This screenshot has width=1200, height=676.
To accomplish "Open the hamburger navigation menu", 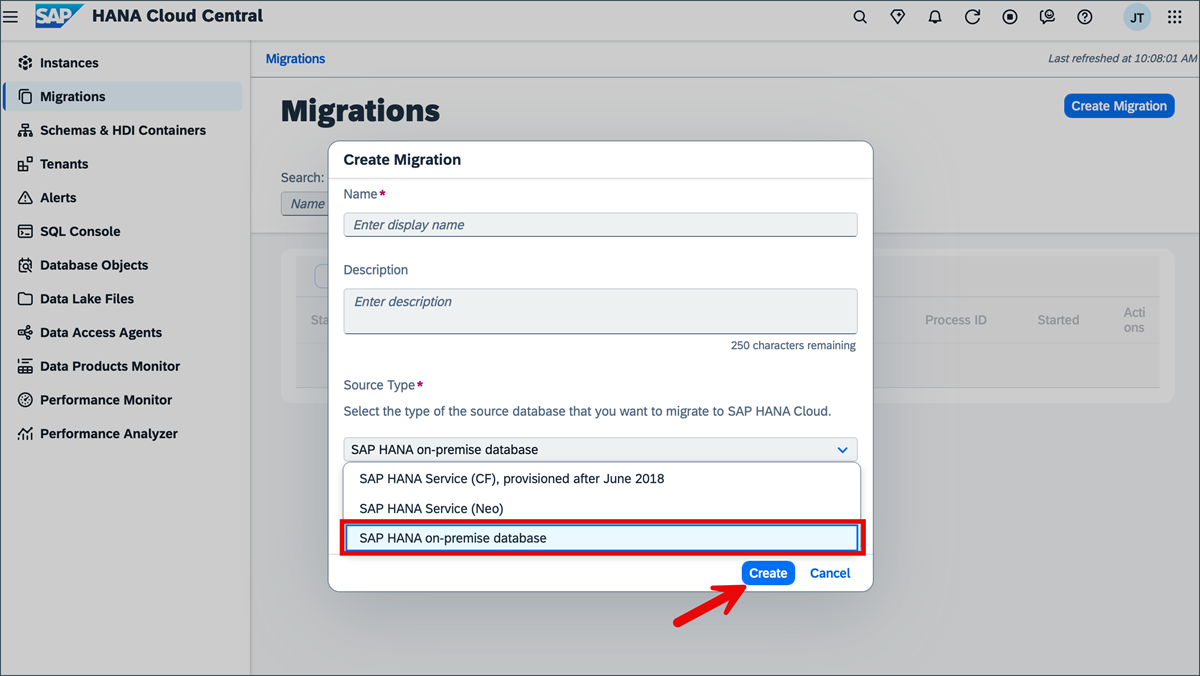I will click(x=11, y=16).
